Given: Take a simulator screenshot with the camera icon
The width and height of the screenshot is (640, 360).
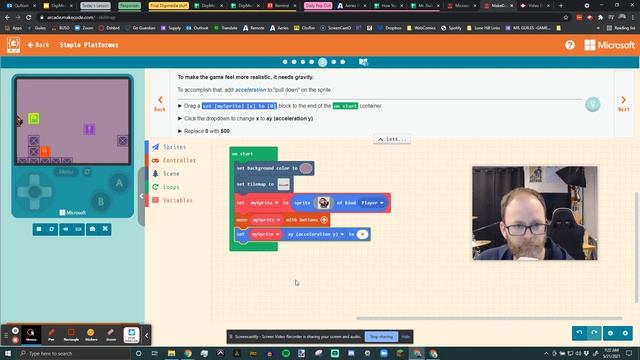Looking at the screenshot, I should tap(93, 229).
